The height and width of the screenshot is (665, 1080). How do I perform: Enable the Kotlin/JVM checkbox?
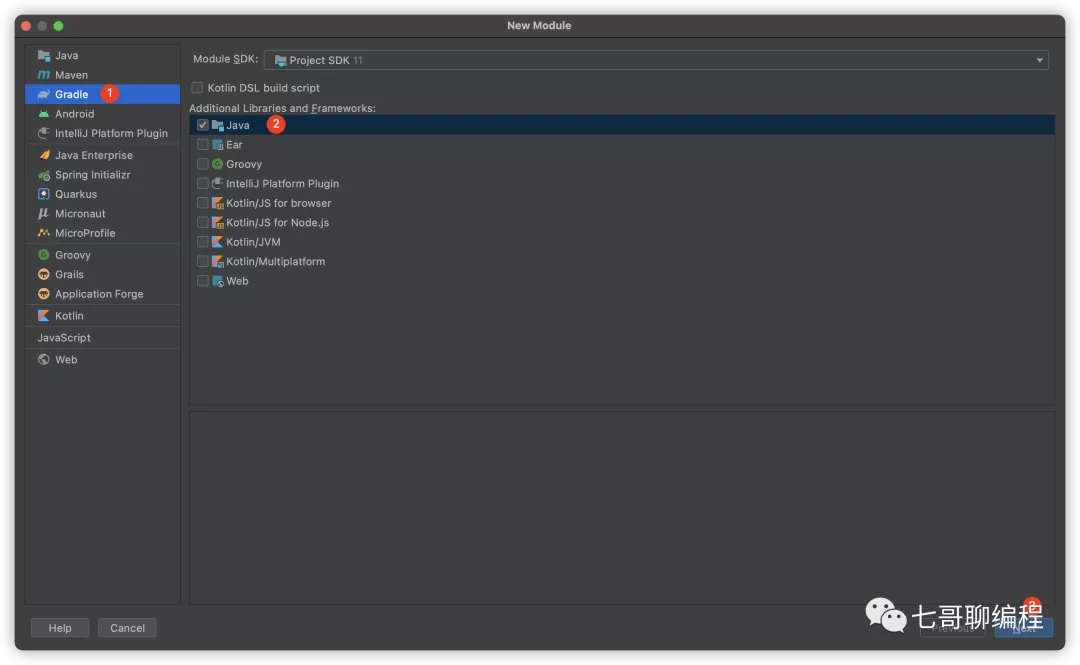202,242
